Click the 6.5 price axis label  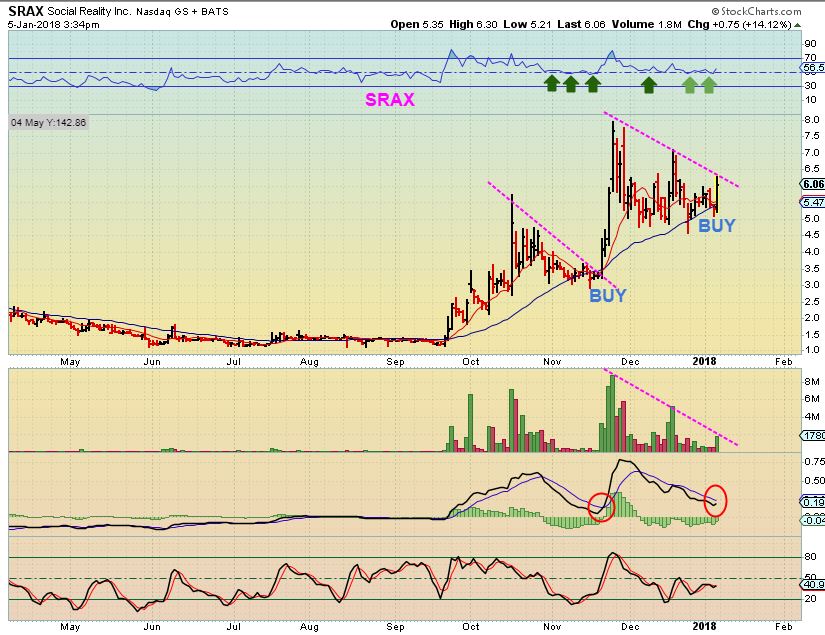812,169
